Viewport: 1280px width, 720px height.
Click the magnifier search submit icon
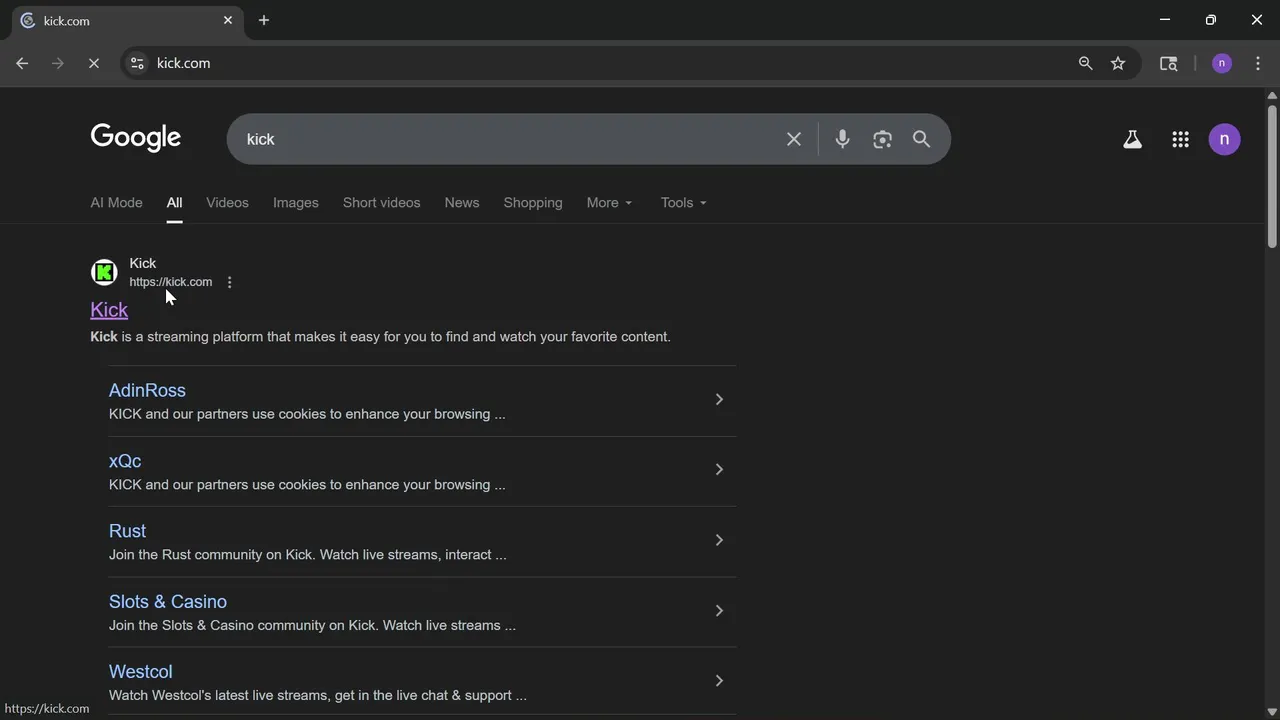pyautogui.click(x=921, y=139)
